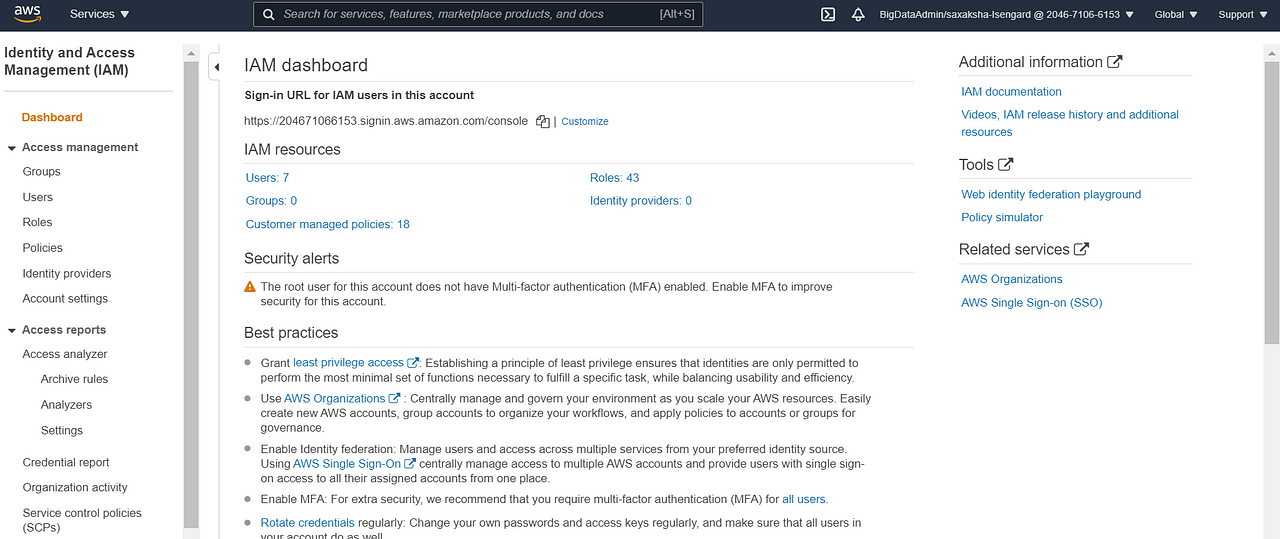Click the Identity and Access Management (IAM) title

click(x=69, y=61)
